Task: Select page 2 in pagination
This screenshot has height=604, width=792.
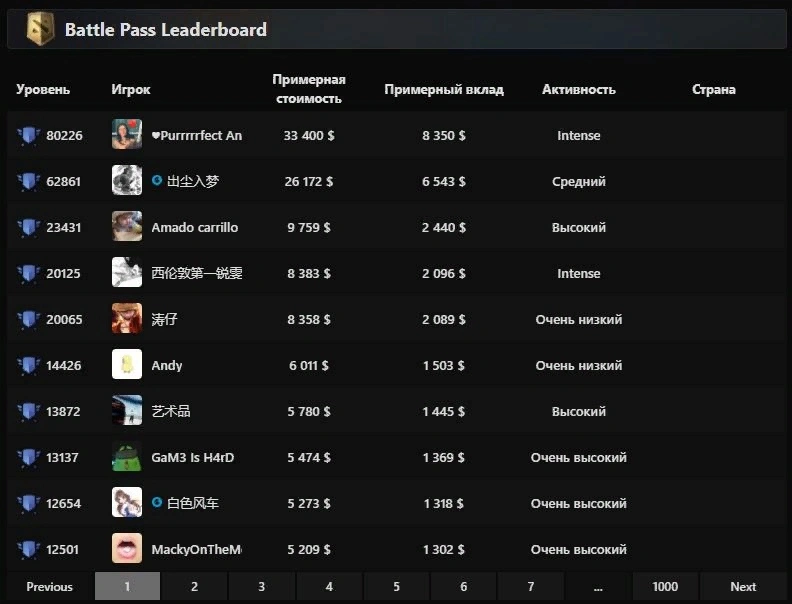Action: [194, 586]
